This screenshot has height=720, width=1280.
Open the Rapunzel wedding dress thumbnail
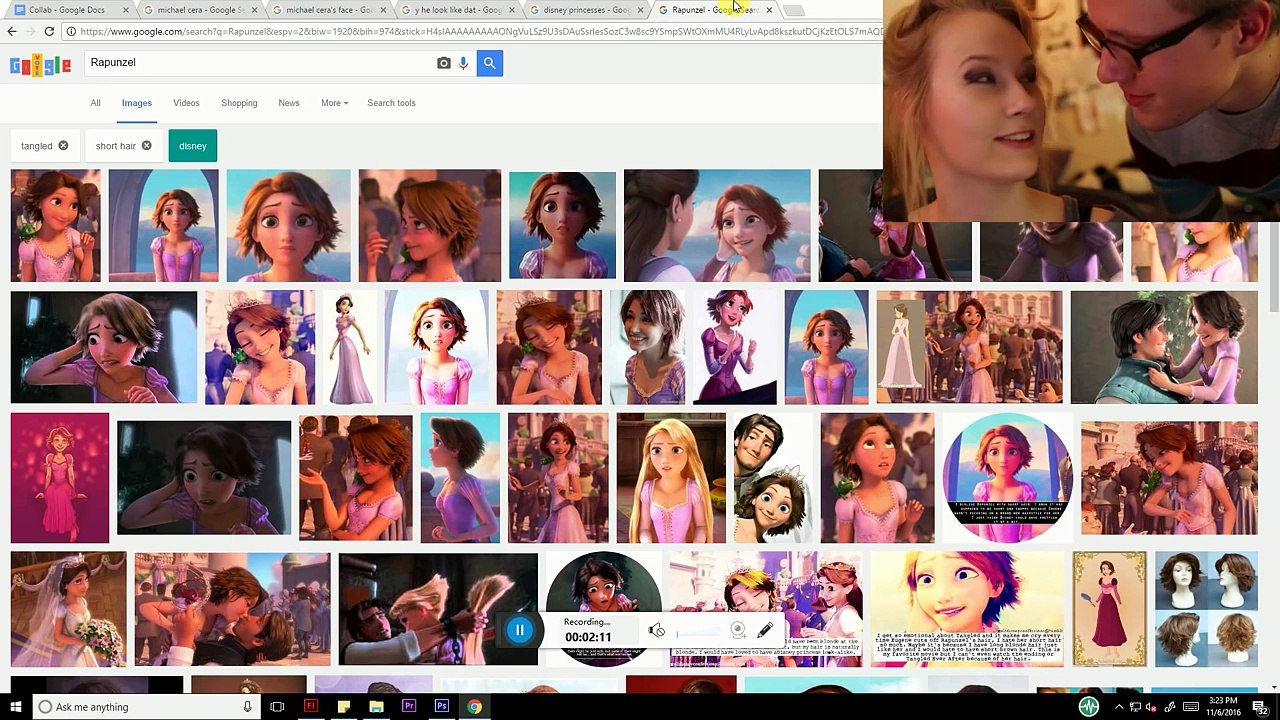69,609
